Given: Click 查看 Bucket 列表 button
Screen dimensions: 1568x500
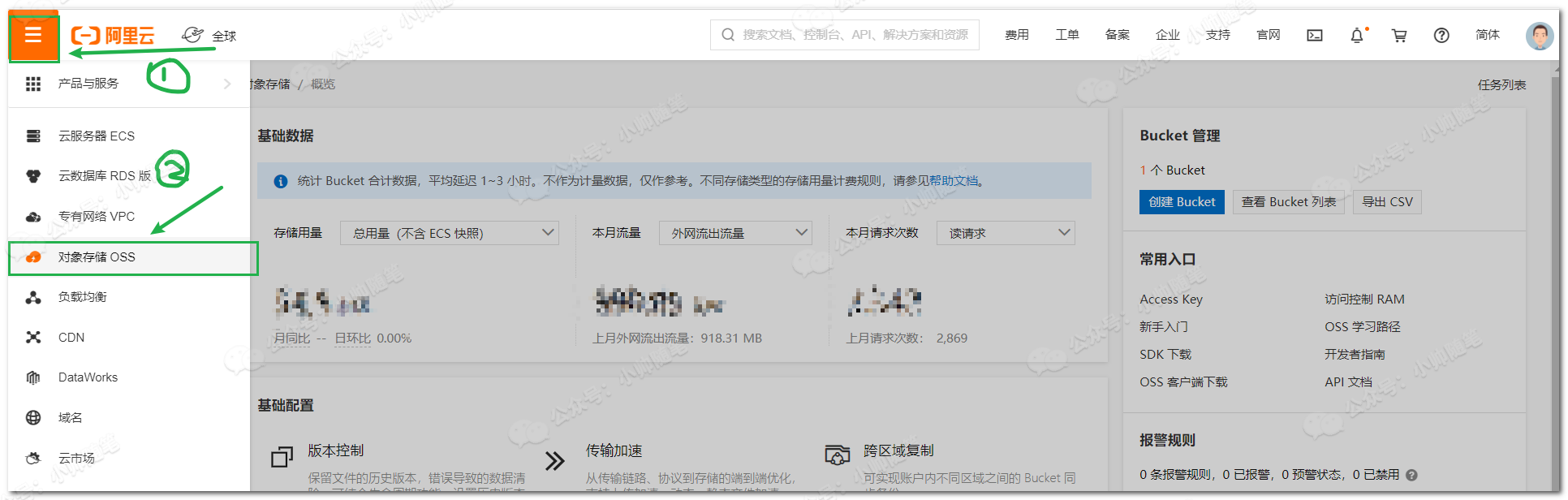Looking at the screenshot, I should 1289,202.
